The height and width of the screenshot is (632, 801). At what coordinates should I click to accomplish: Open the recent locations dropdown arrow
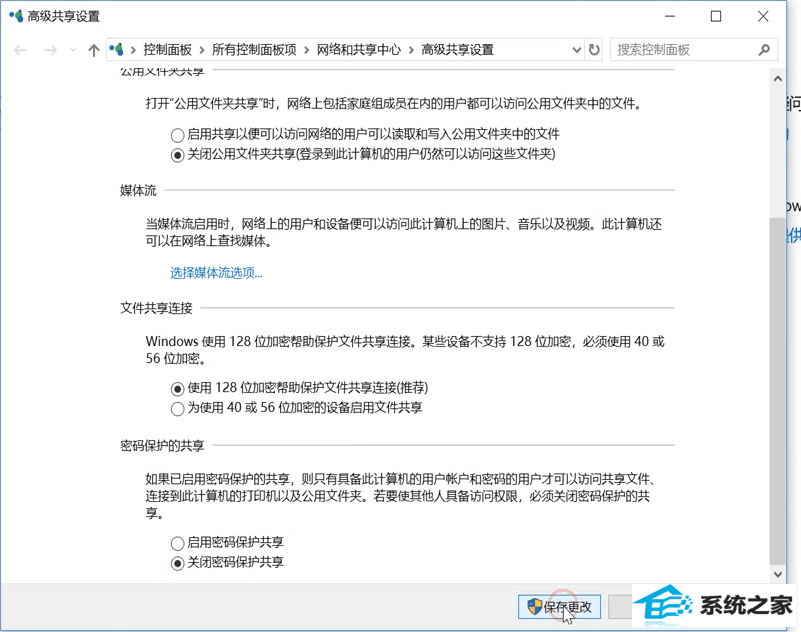coord(73,50)
